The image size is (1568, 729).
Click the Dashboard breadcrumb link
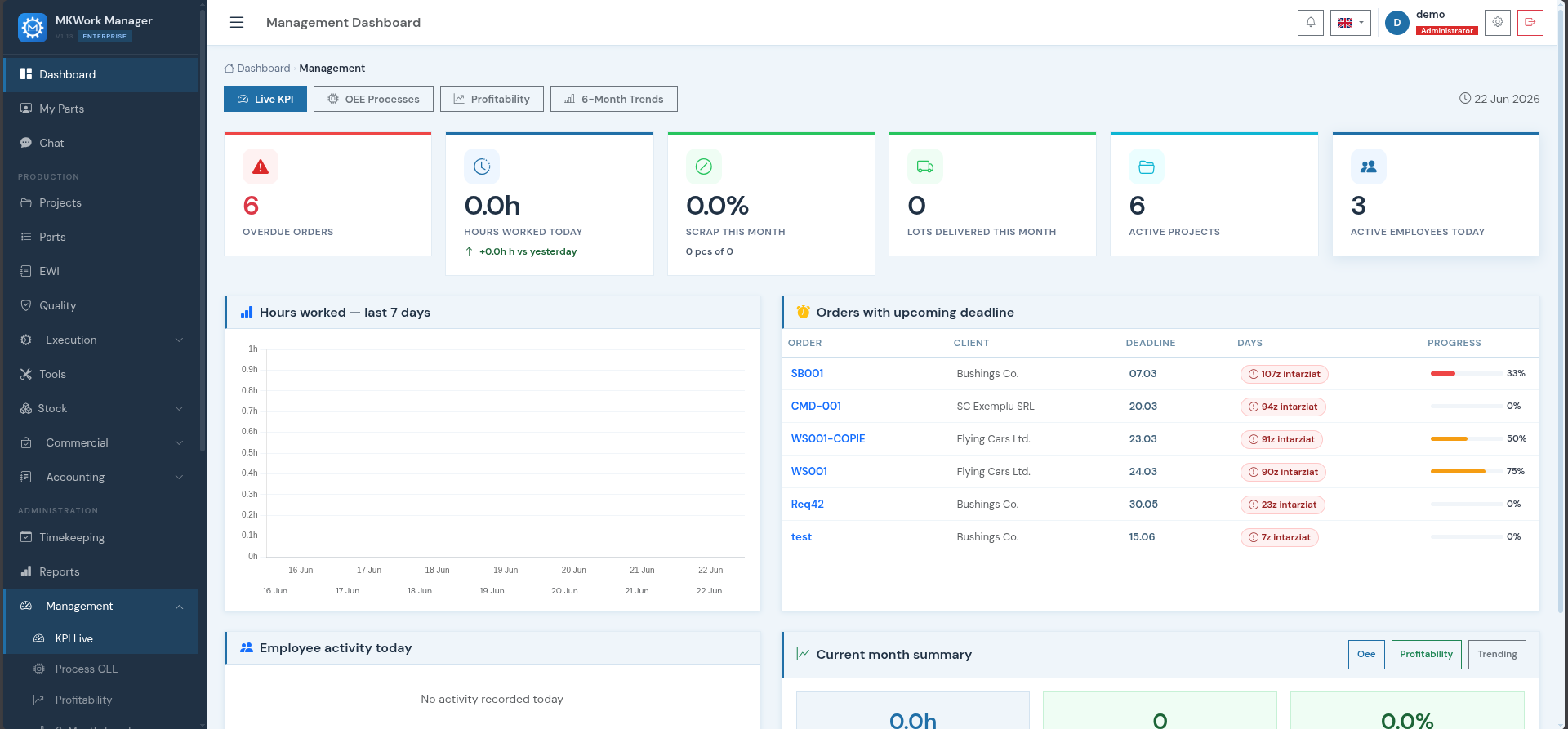(x=263, y=69)
